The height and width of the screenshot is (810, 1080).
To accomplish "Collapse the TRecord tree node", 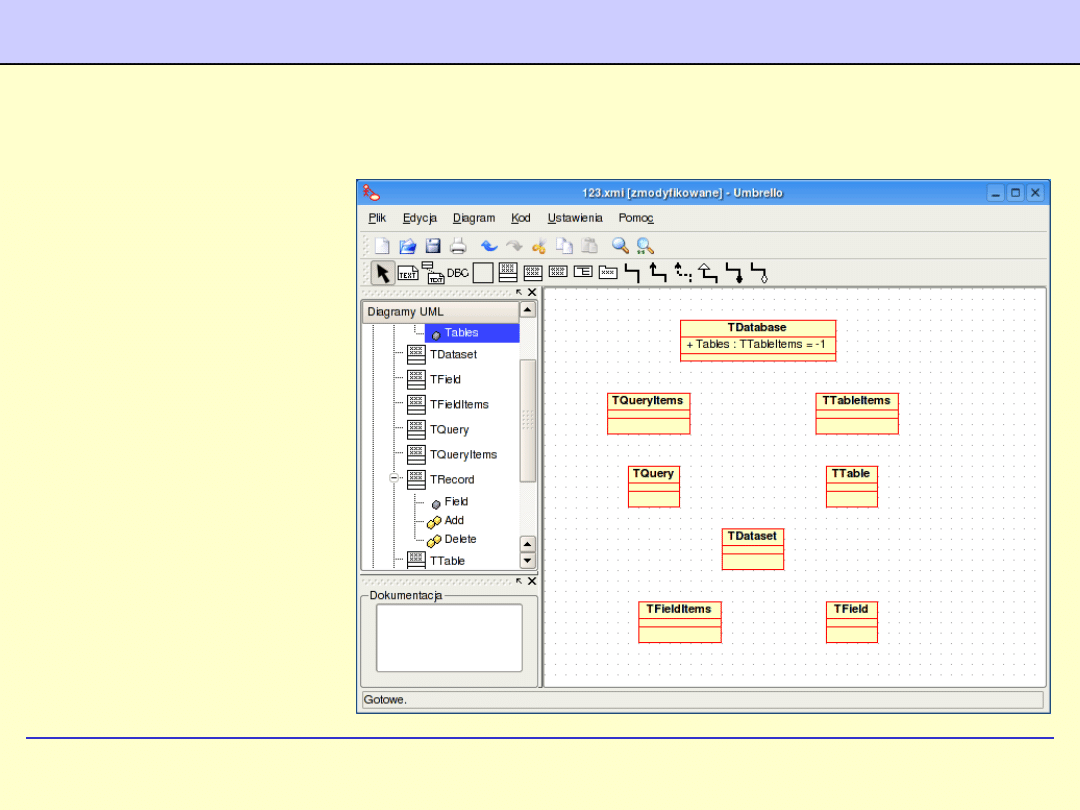I will [395, 479].
